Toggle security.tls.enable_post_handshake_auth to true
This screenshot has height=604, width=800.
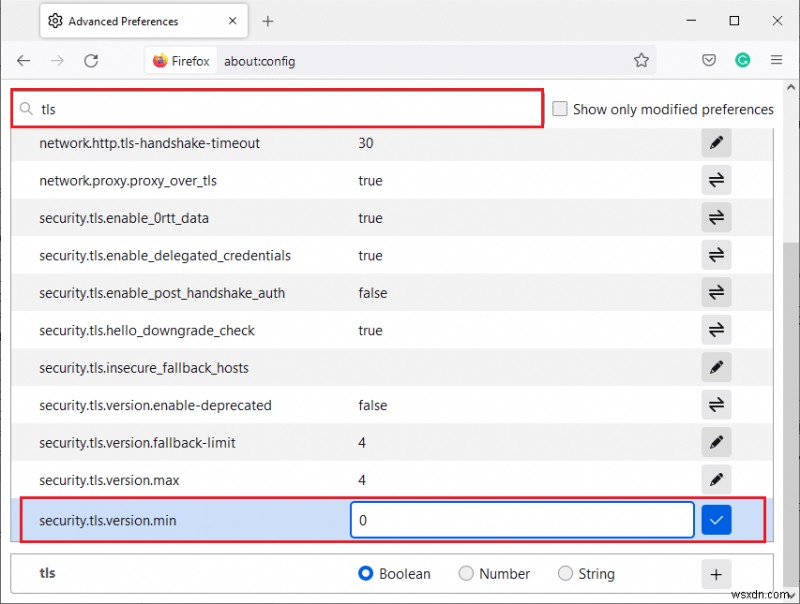click(x=716, y=292)
